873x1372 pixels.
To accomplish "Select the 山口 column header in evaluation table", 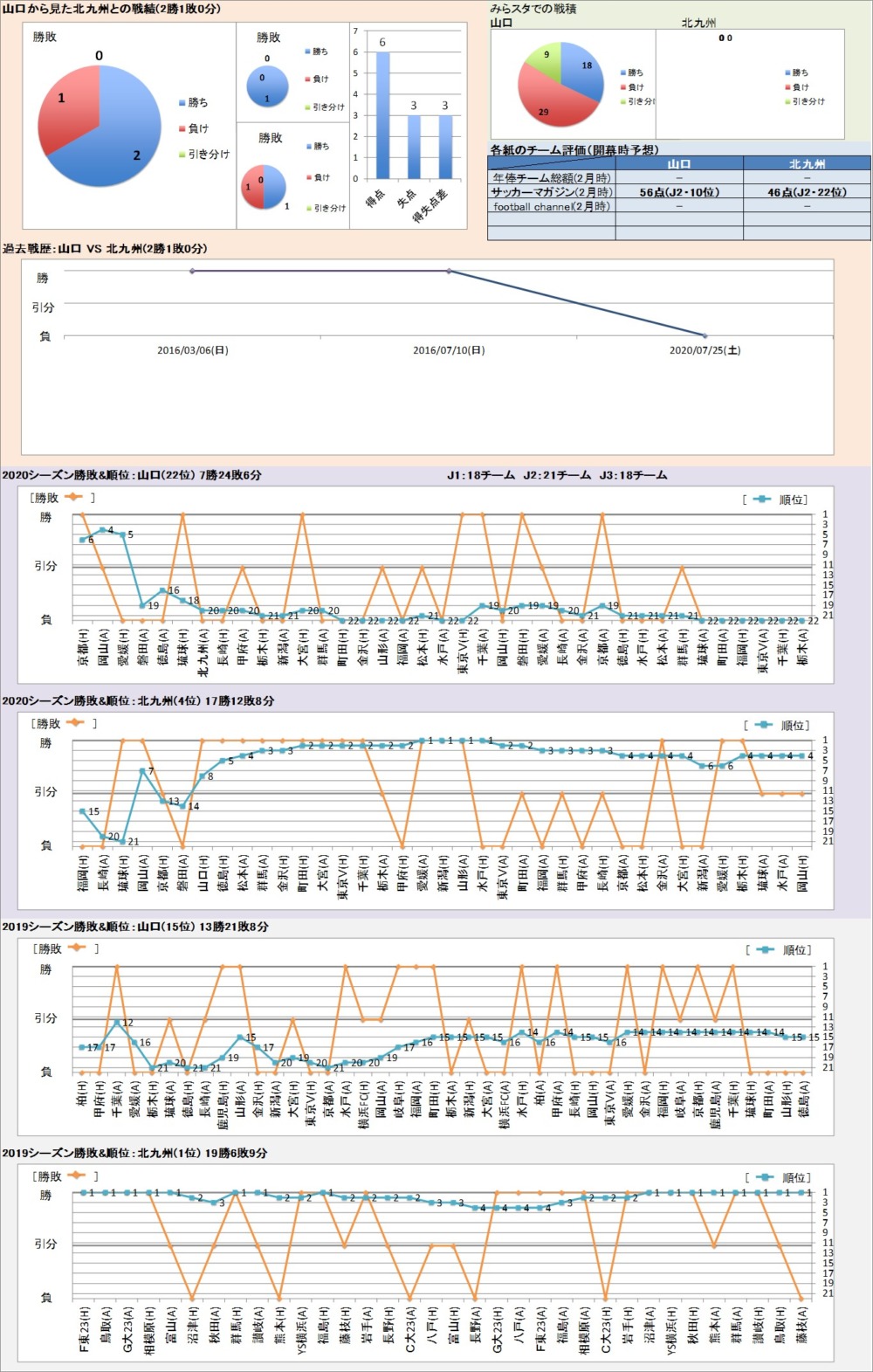I will pos(678,164).
